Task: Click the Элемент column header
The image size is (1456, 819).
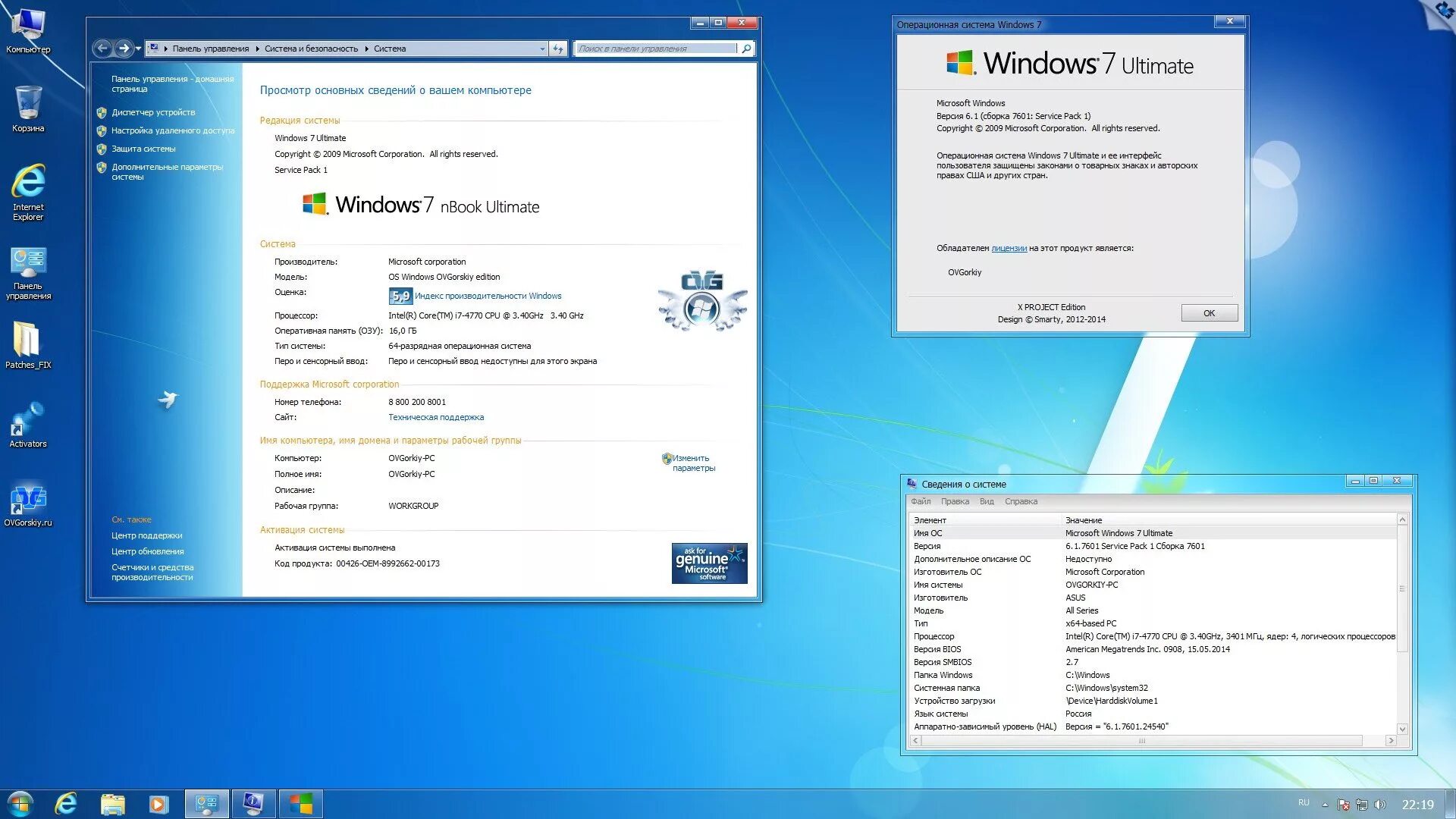Action: point(984,520)
